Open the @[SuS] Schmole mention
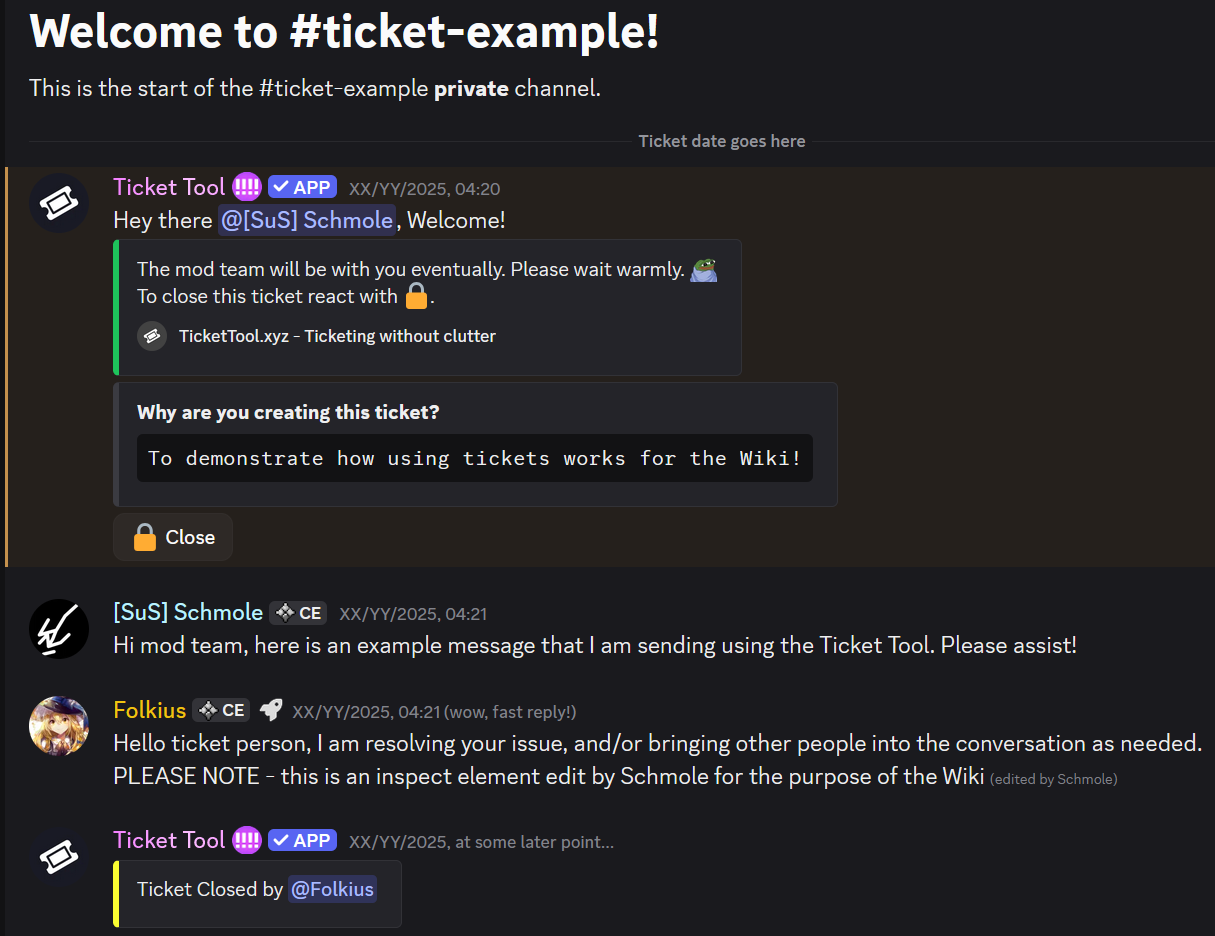This screenshot has height=936, width=1215. [x=307, y=220]
